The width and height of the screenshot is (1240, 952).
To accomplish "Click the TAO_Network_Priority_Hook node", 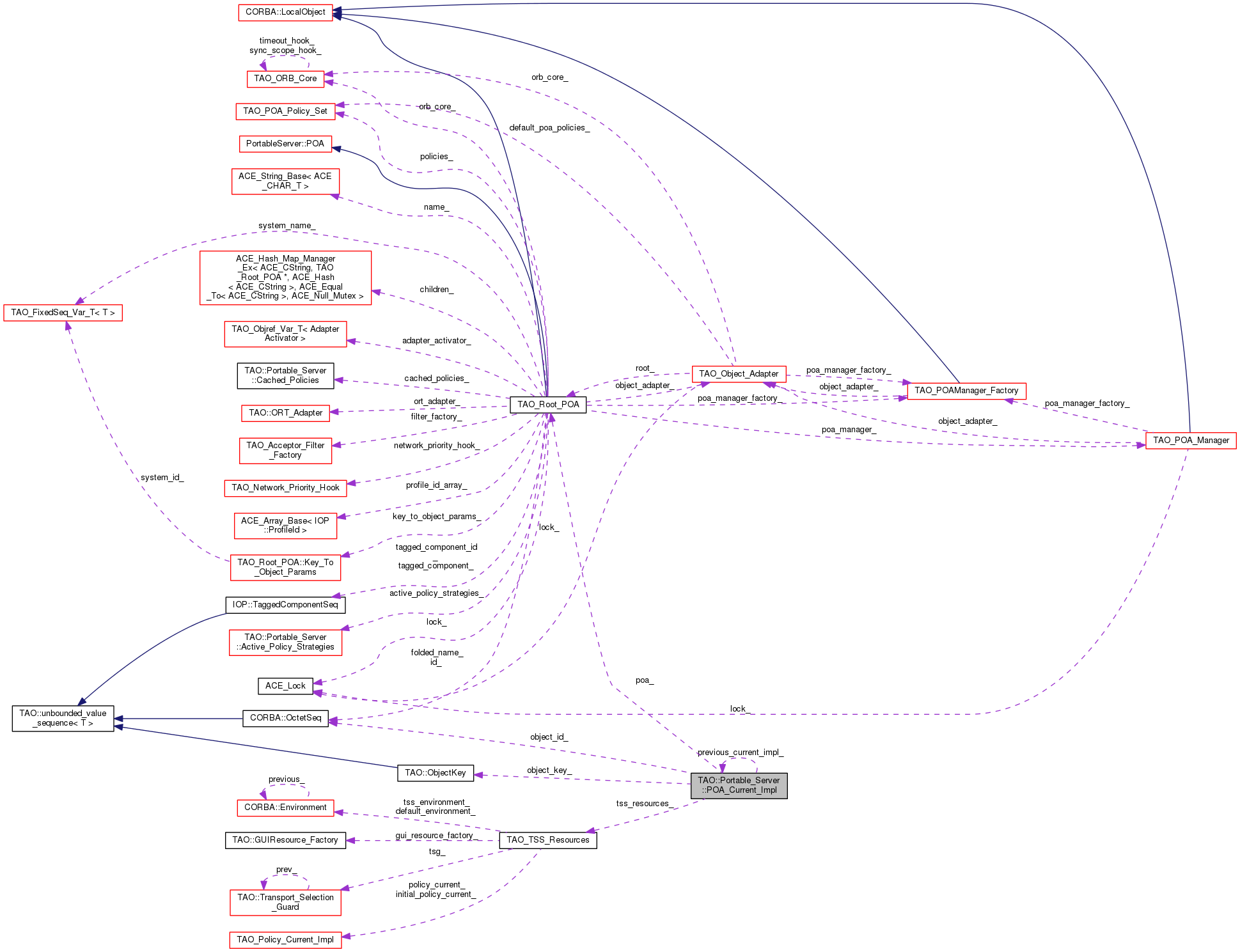I will click(285, 488).
